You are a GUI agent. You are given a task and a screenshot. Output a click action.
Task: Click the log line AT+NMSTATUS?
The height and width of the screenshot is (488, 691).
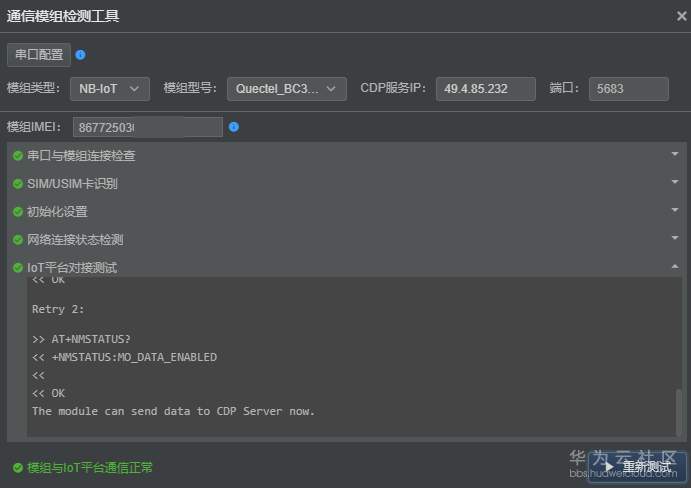pos(81,339)
